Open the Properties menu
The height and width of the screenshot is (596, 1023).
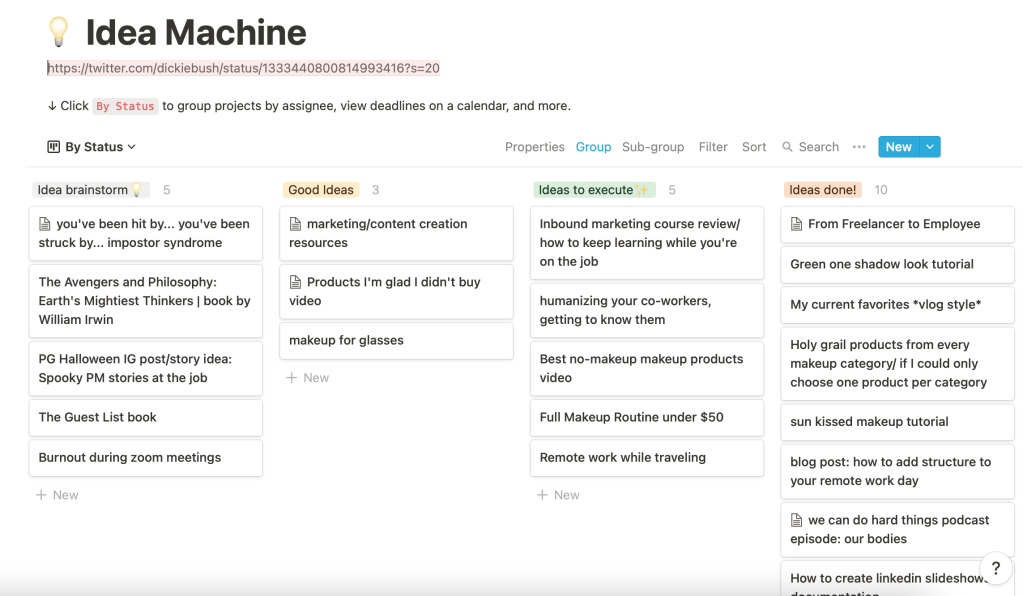coord(534,147)
